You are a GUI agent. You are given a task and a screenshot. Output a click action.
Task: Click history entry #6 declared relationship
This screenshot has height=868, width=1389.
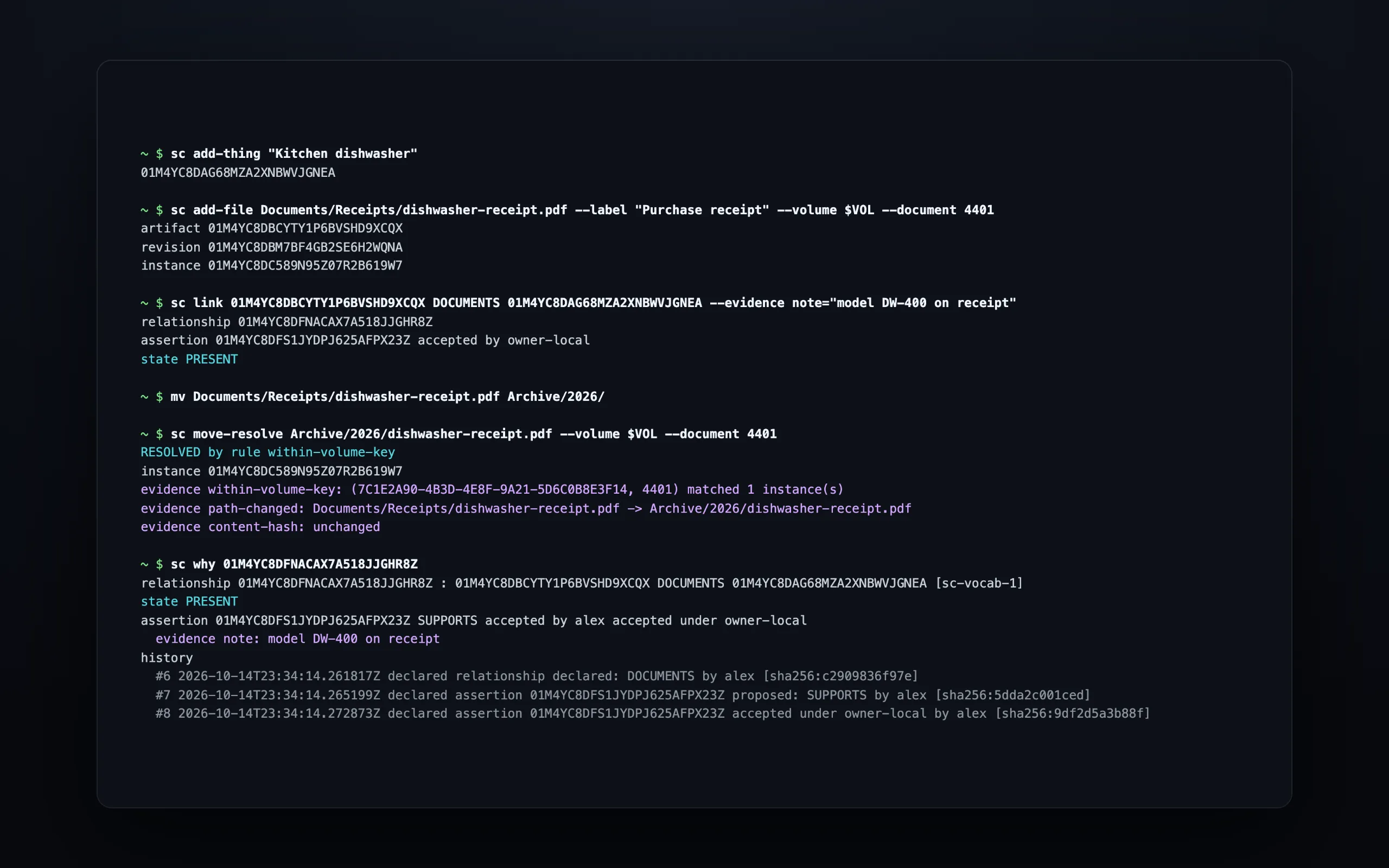tap(537, 676)
